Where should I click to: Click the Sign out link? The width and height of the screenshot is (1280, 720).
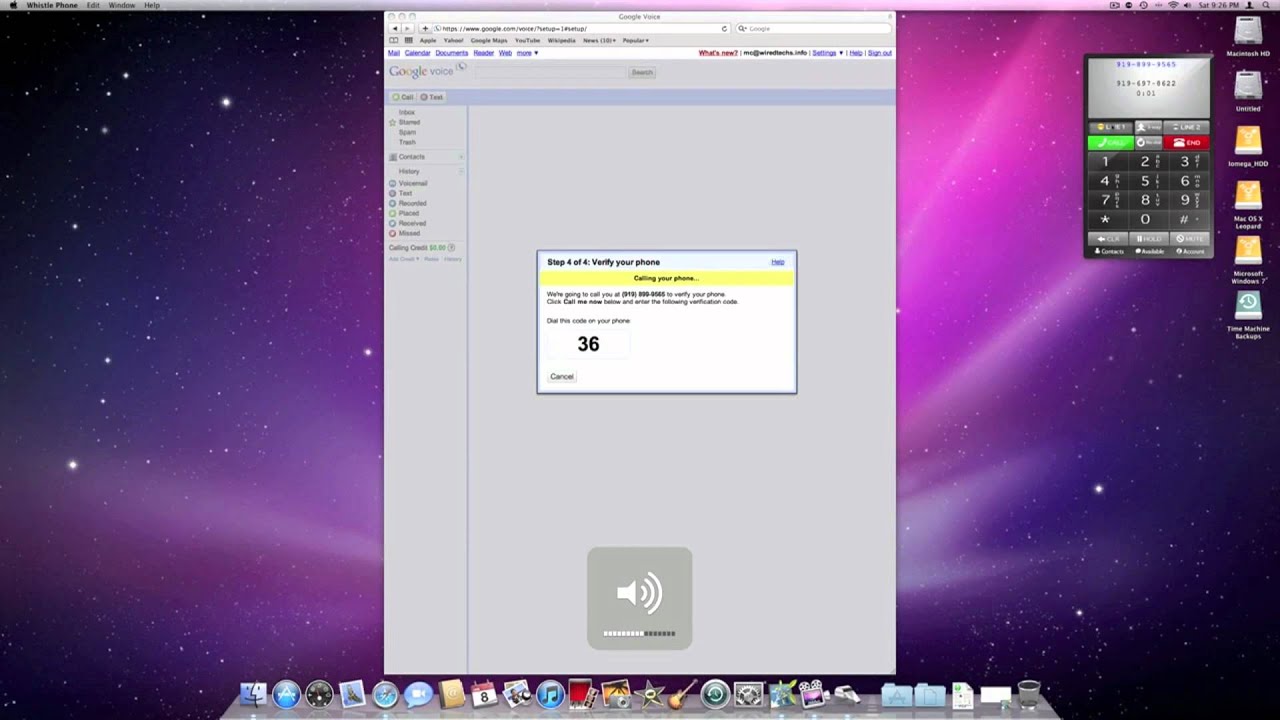[x=880, y=52]
